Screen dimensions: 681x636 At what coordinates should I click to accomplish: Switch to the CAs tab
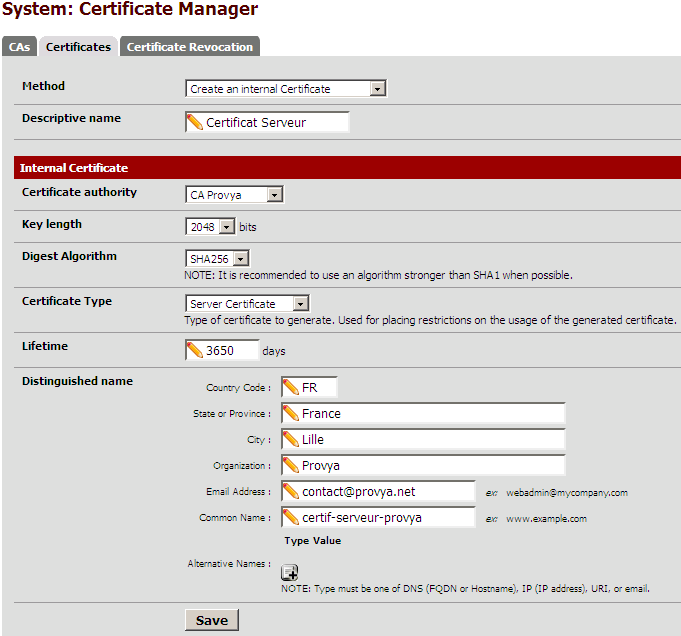point(20,46)
